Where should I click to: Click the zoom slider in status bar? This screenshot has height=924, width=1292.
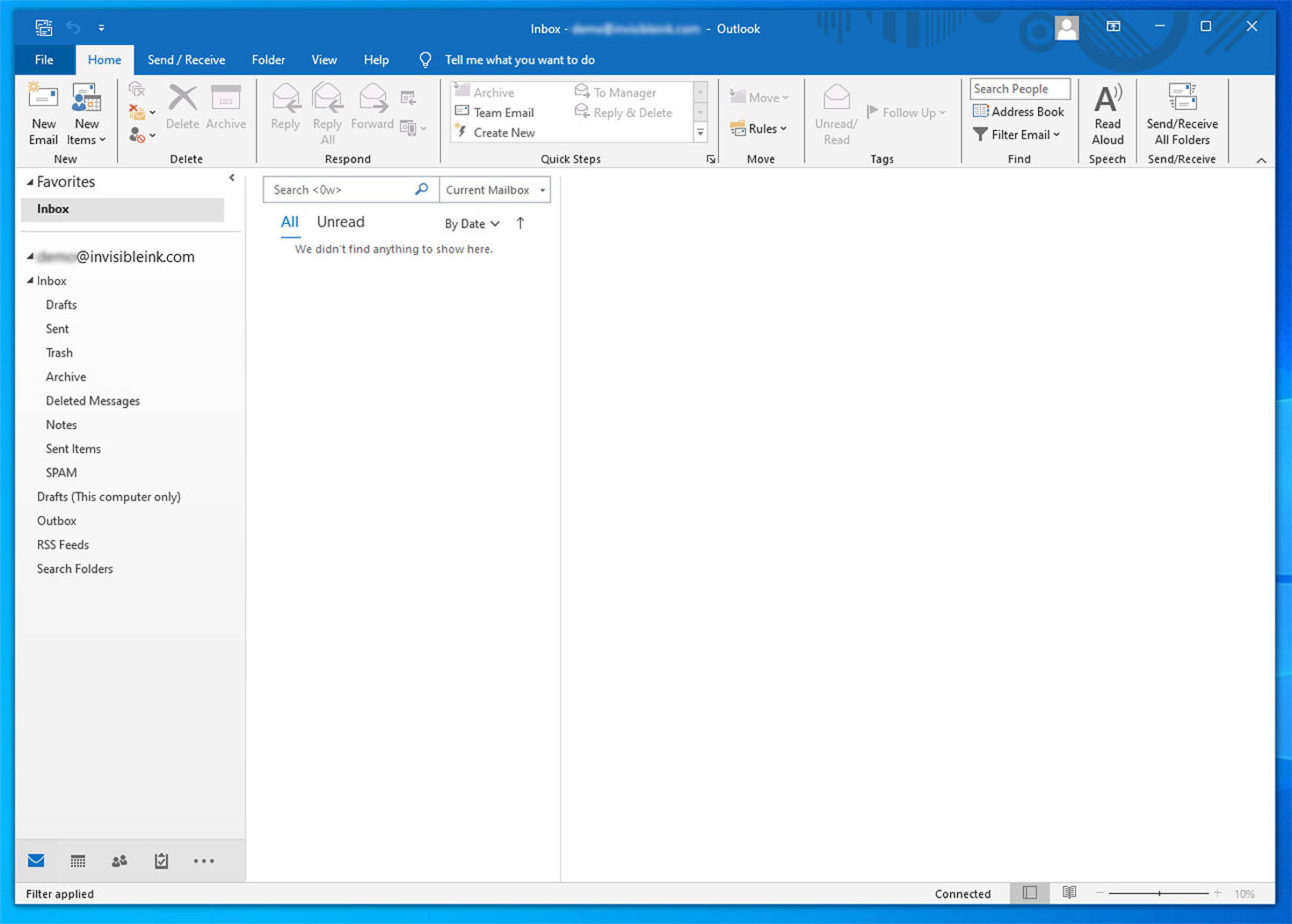click(x=1159, y=893)
